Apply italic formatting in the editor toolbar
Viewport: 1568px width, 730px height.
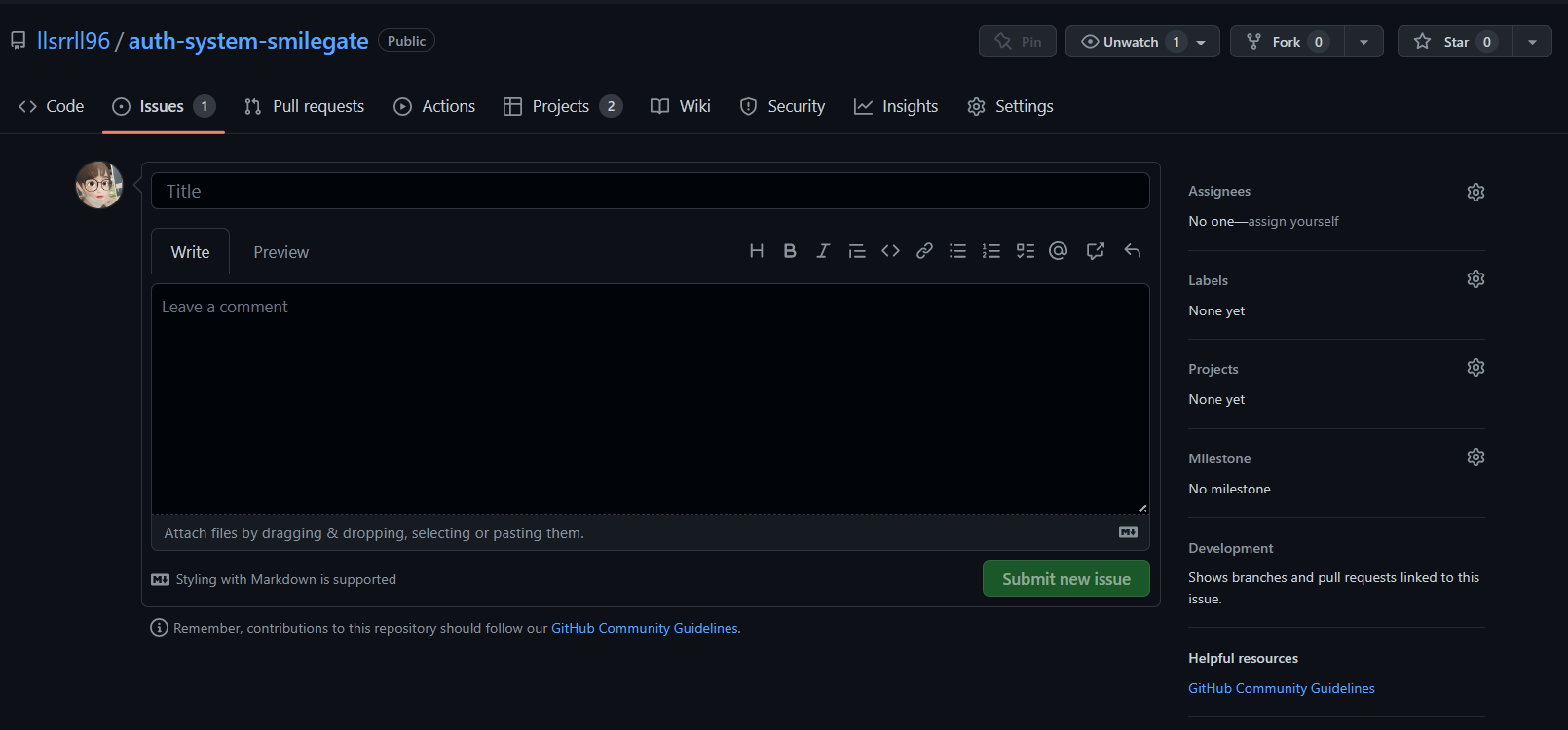click(x=823, y=251)
